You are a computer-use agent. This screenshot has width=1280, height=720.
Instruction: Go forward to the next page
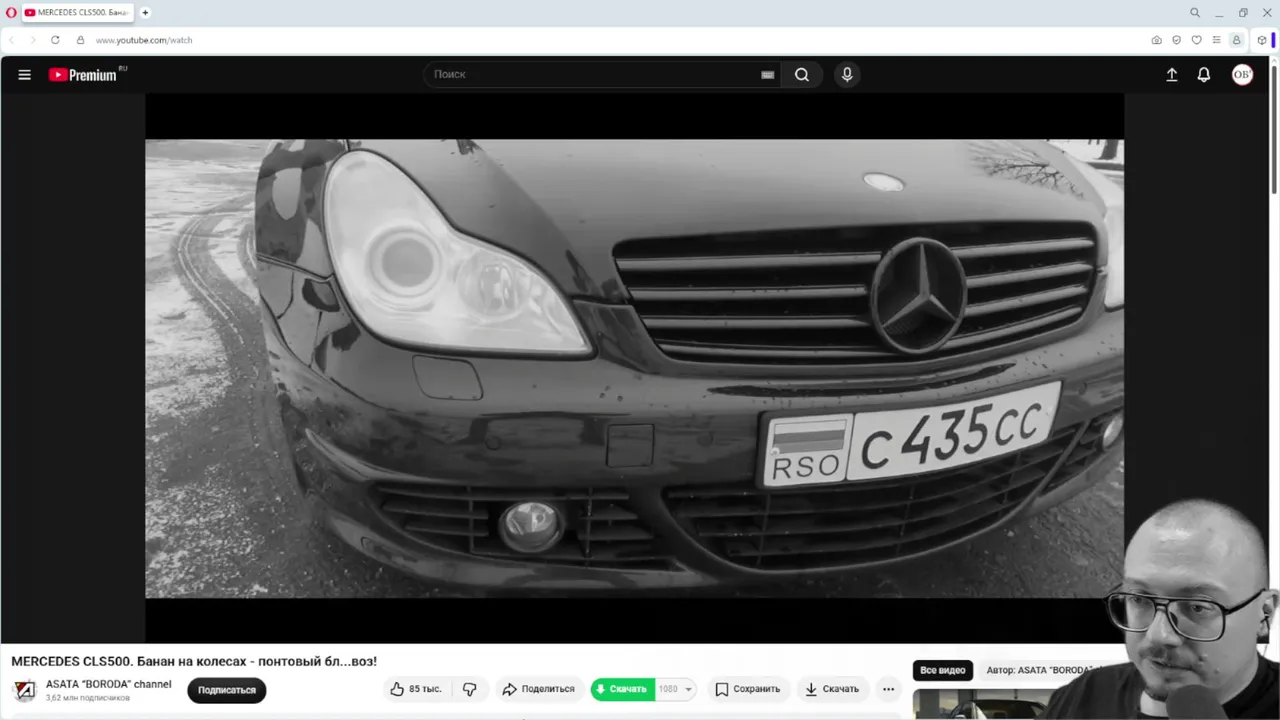pyautogui.click(x=32, y=40)
